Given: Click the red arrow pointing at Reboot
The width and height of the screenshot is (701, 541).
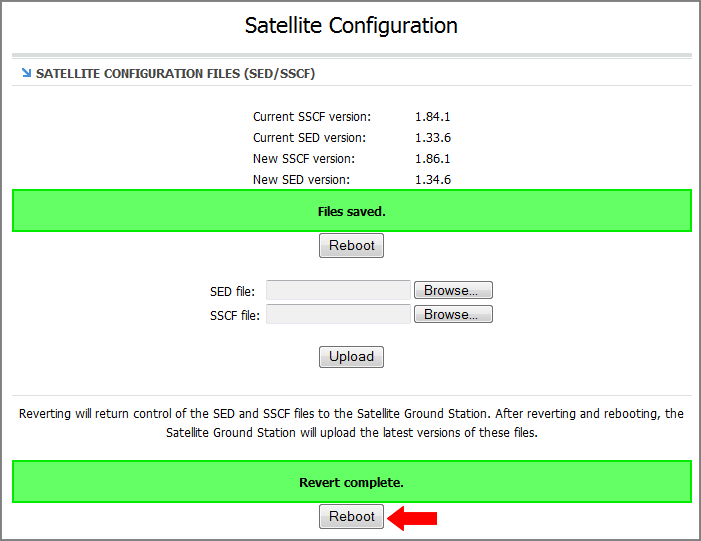Looking at the screenshot, I should click(x=413, y=517).
